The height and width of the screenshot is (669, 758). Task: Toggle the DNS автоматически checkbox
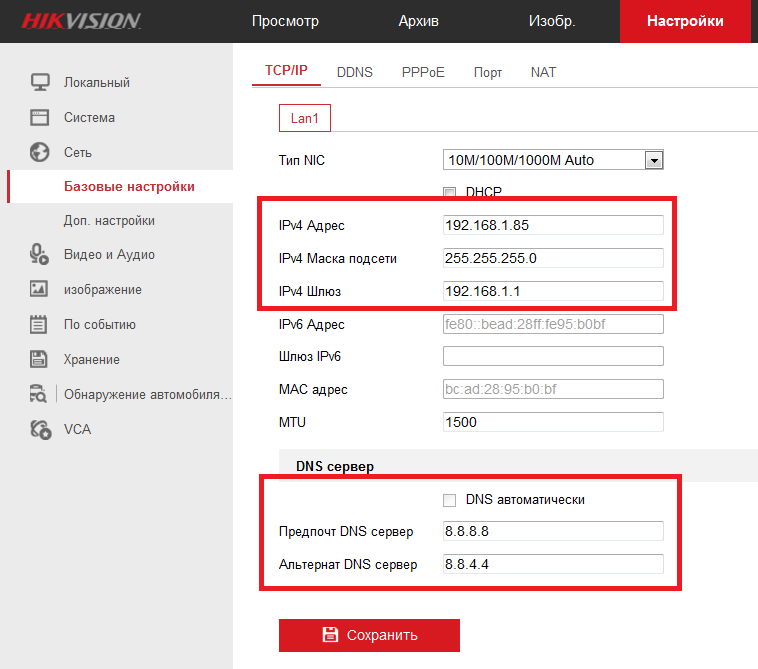click(450, 499)
